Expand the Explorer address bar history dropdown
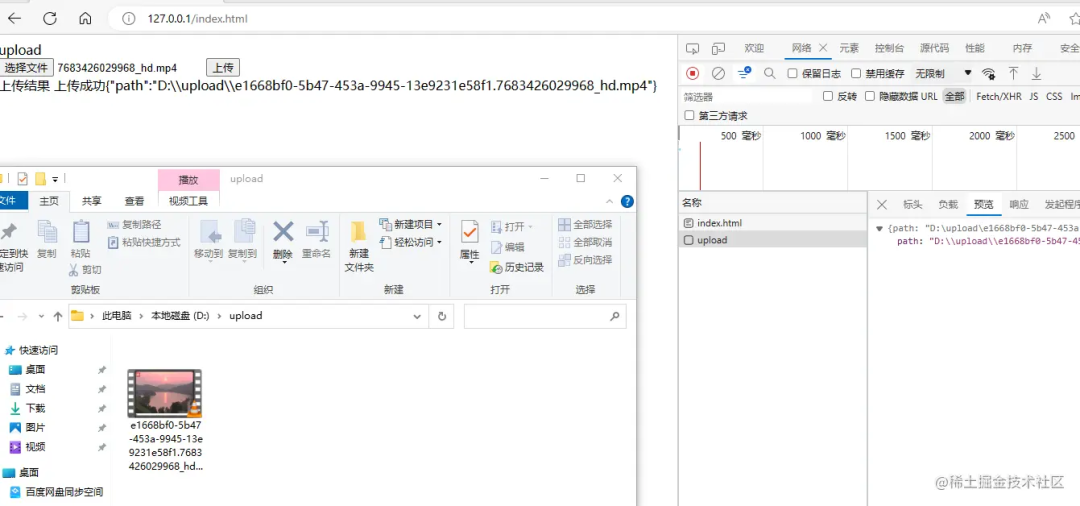 point(417,316)
